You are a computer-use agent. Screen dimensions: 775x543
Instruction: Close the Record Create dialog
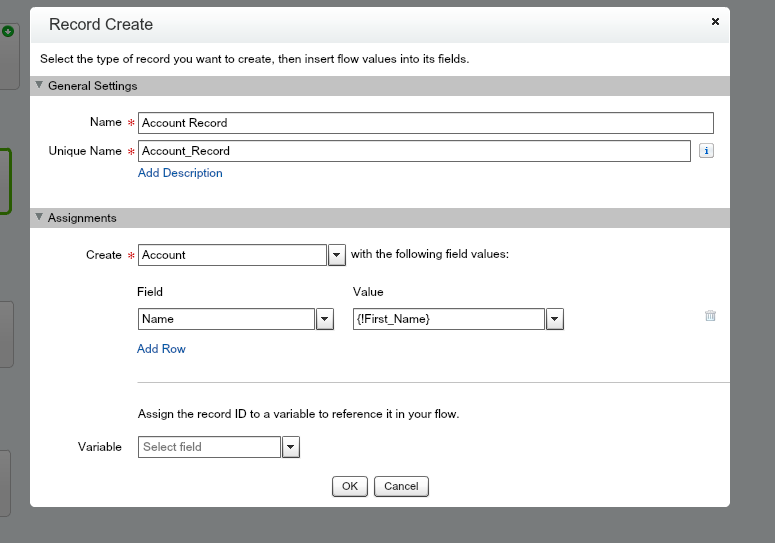pos(714,21)
